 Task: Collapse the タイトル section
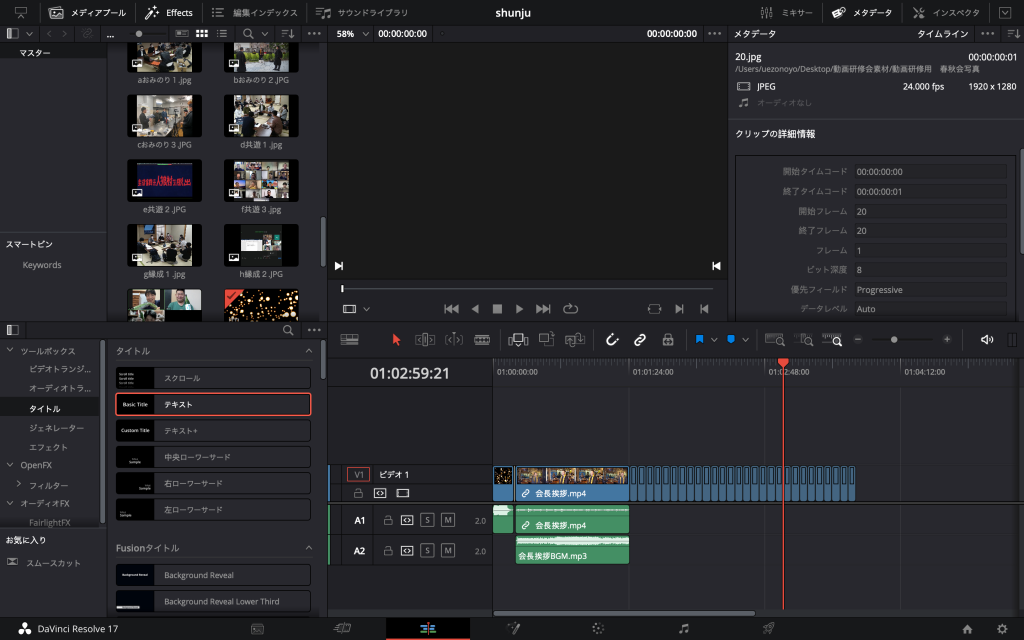point(308,351)
